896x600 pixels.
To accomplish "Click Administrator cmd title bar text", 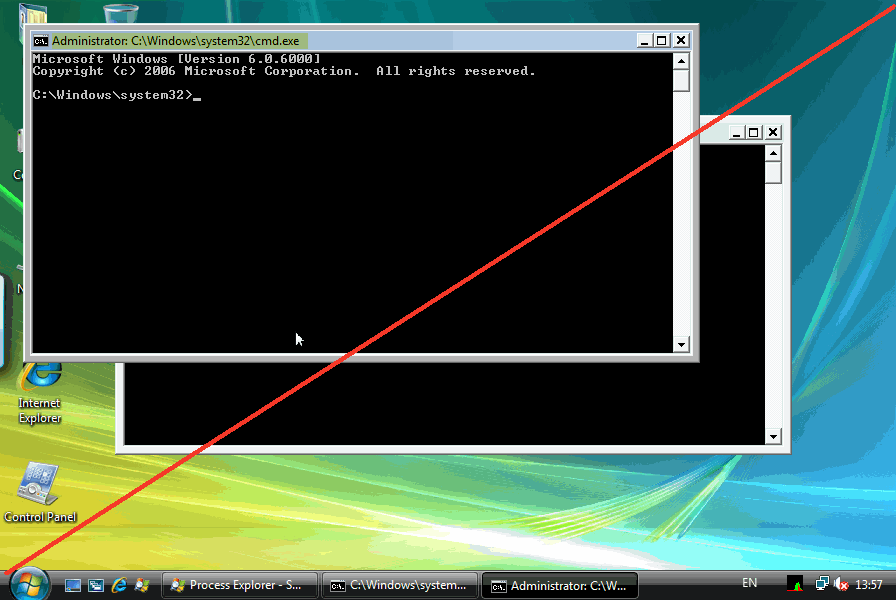I will click(x=175, y=41).
